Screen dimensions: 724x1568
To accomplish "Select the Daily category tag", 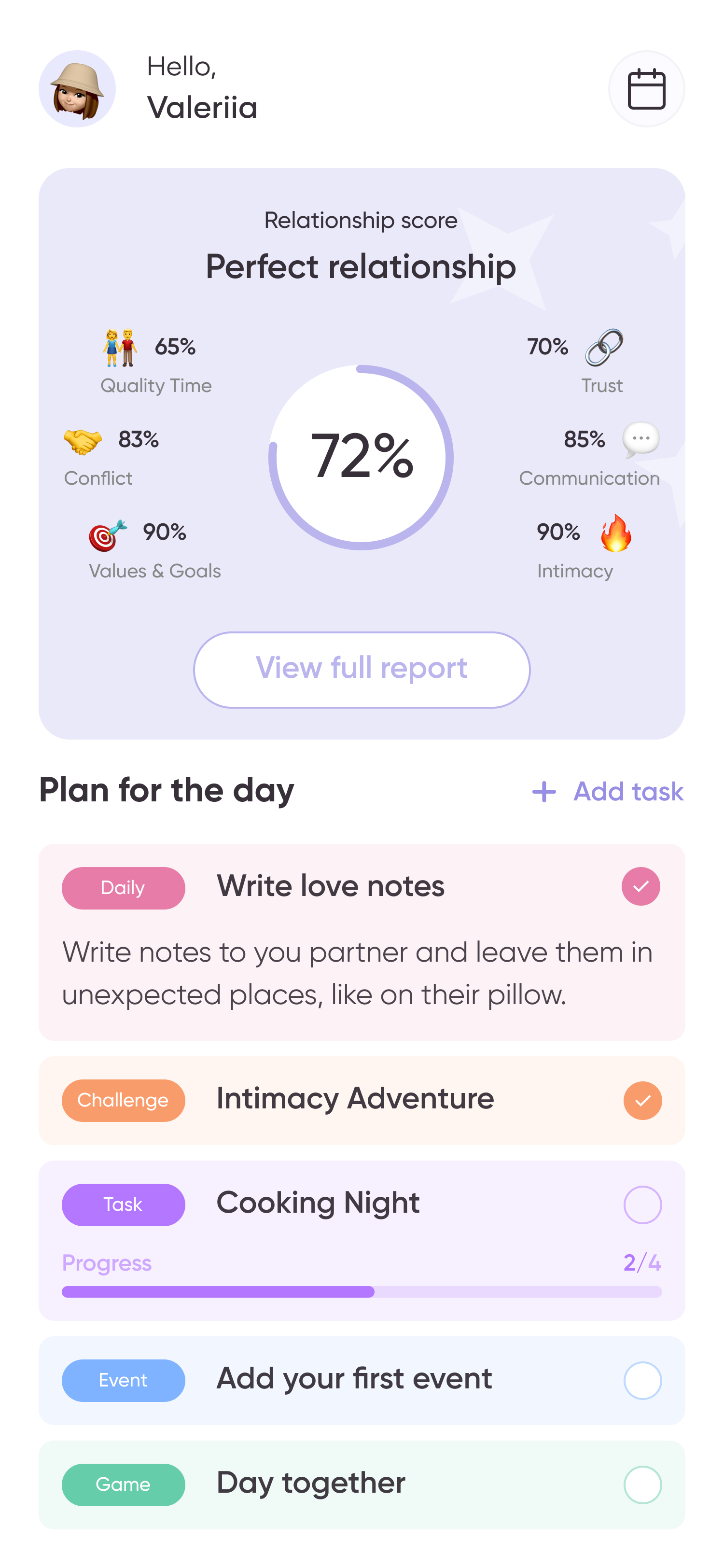I will click(123, 888).
